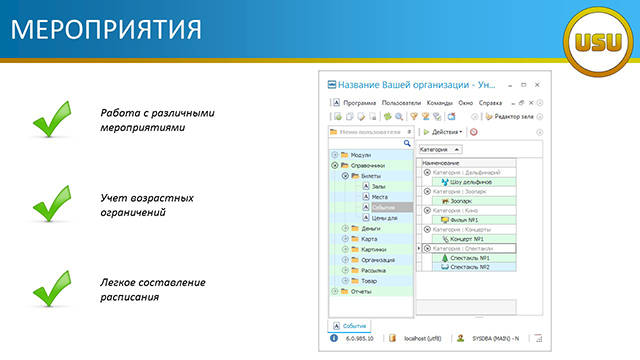The height and width of the screenshot is (360, 640).
Task: Select the Цены для tree item
Action: point(384,218)
